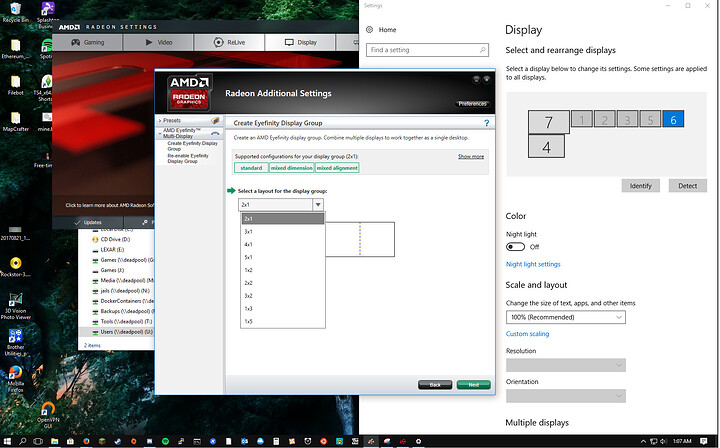This screenshot has width=720, height=448.
Task: Switch to Display tab in Radeon Settings
Action: 300,42
